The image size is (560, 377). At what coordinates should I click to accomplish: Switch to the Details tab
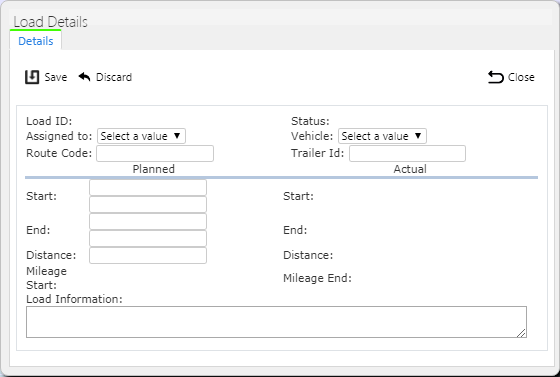point(36,41)
